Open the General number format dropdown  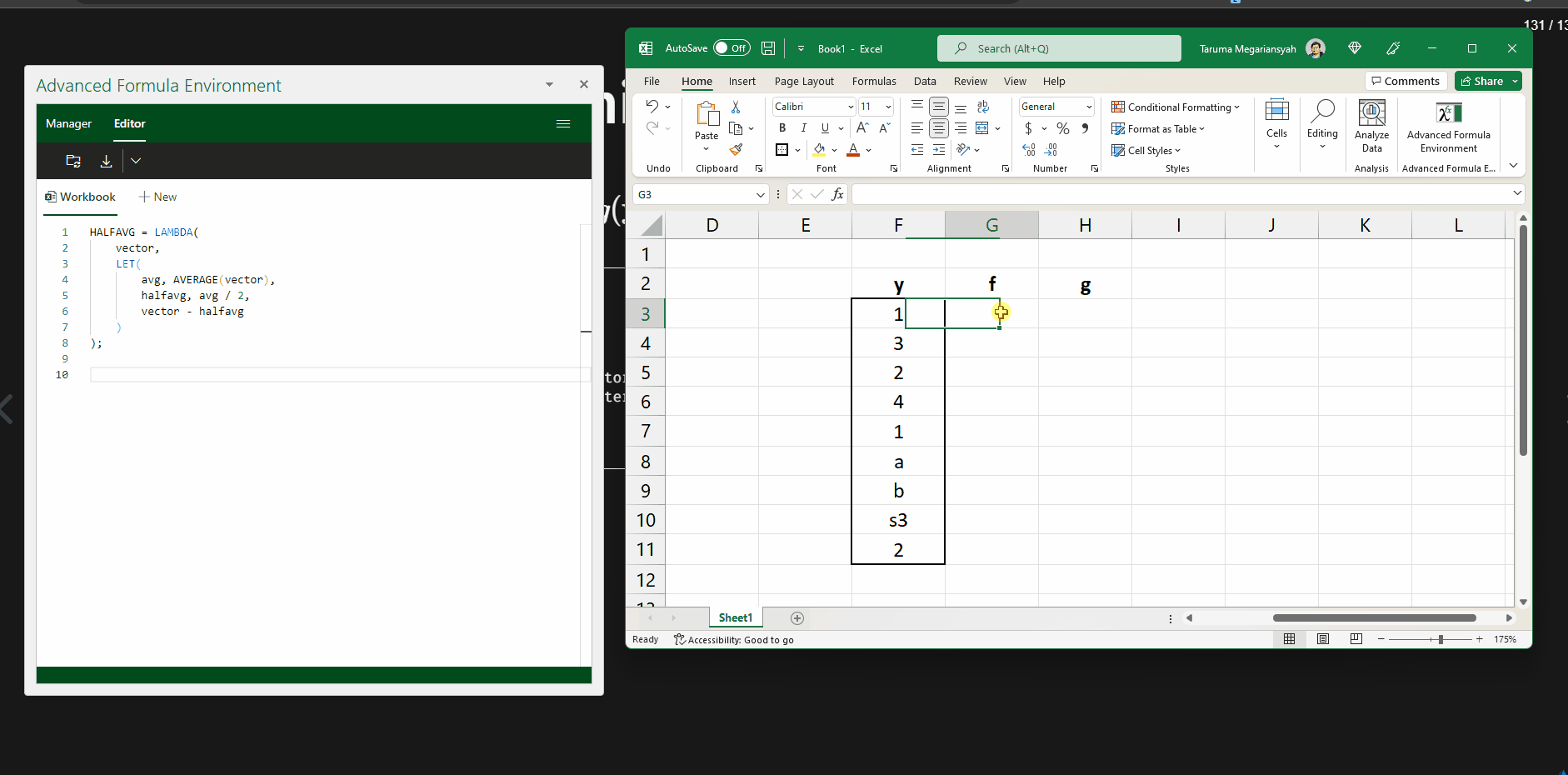1089,107
